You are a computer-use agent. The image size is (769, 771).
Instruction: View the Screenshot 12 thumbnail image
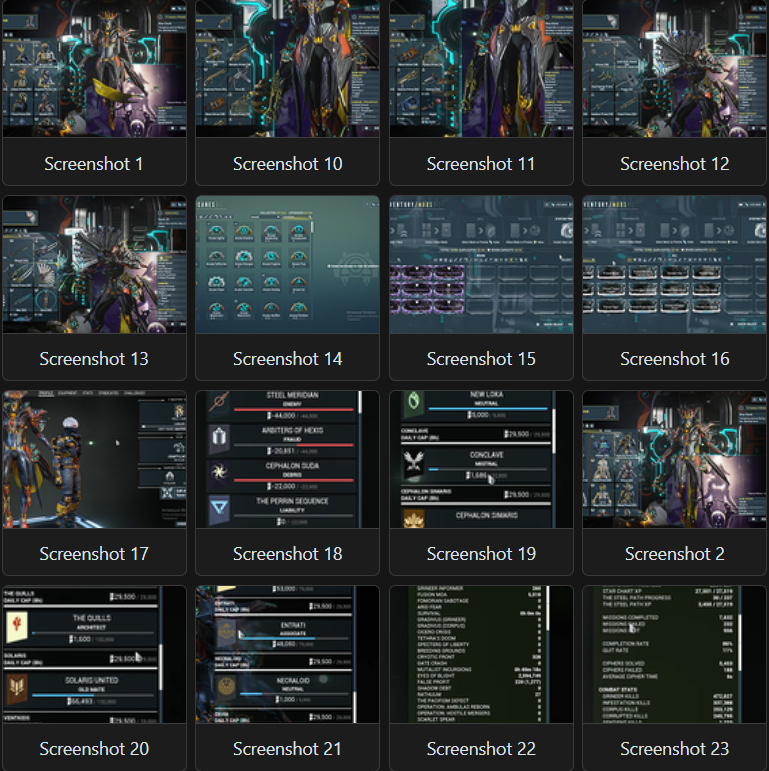(674, 68)
